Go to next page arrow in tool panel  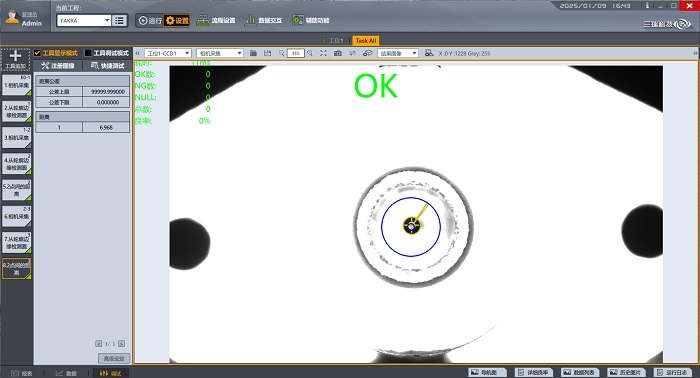[x=121, y=344]
